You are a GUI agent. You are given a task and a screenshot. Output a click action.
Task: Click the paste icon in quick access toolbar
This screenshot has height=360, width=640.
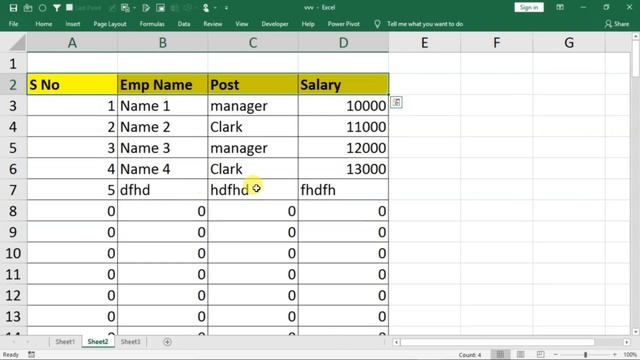click(125, 8)
